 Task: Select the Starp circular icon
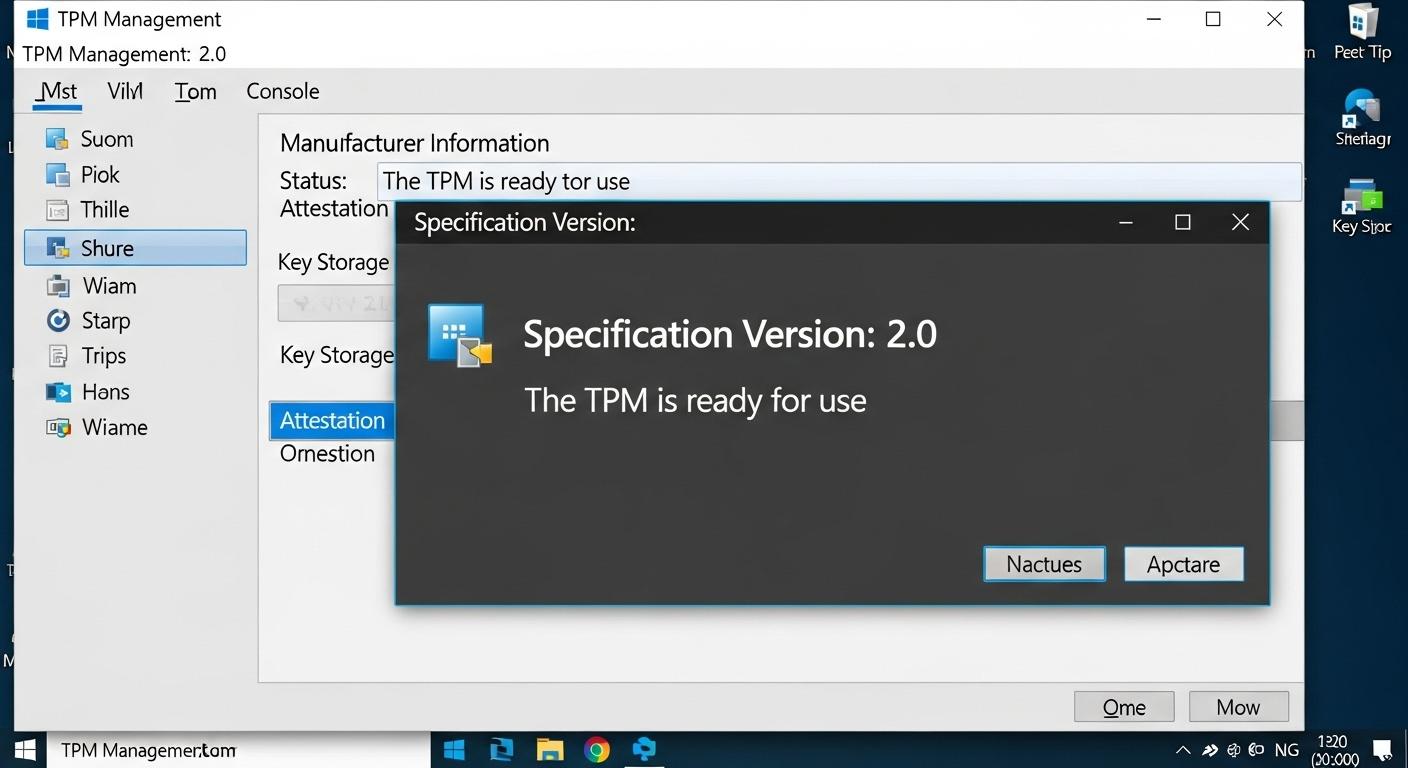58,321
